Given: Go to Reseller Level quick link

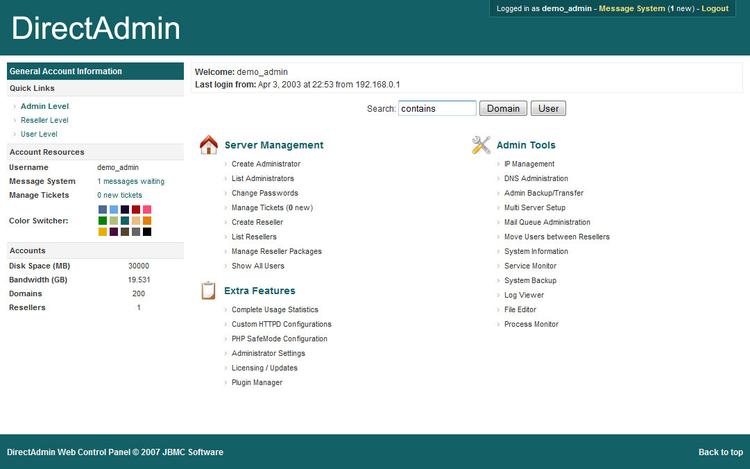Looking at the screenshot, I should click(x=44, y=120).
